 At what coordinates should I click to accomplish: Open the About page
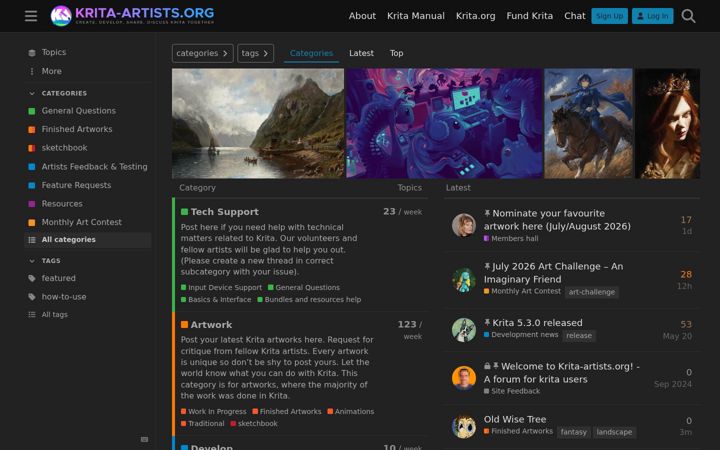(x=362, y=16)
